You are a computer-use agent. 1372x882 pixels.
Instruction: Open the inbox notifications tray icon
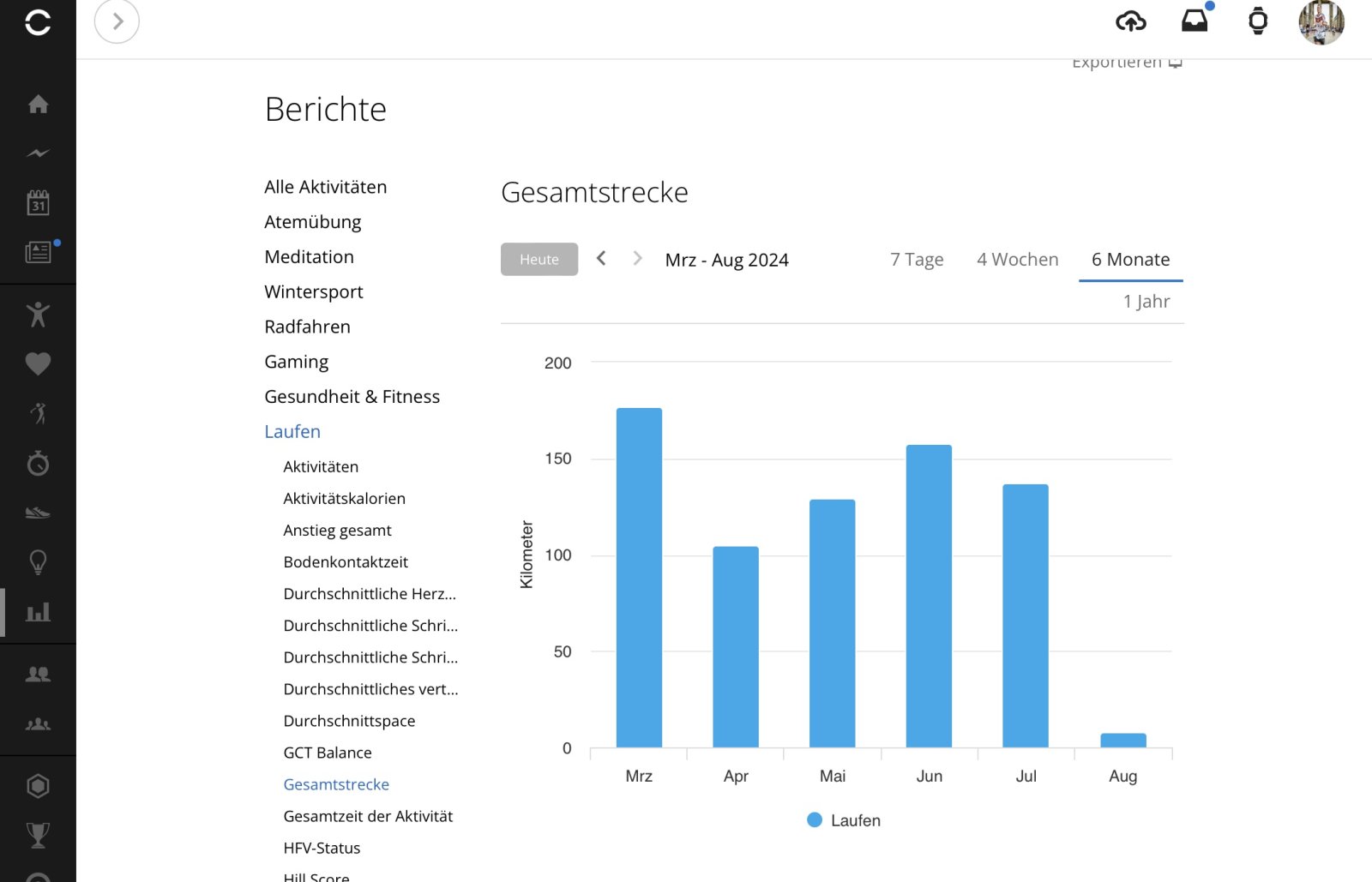(1194, 21)
